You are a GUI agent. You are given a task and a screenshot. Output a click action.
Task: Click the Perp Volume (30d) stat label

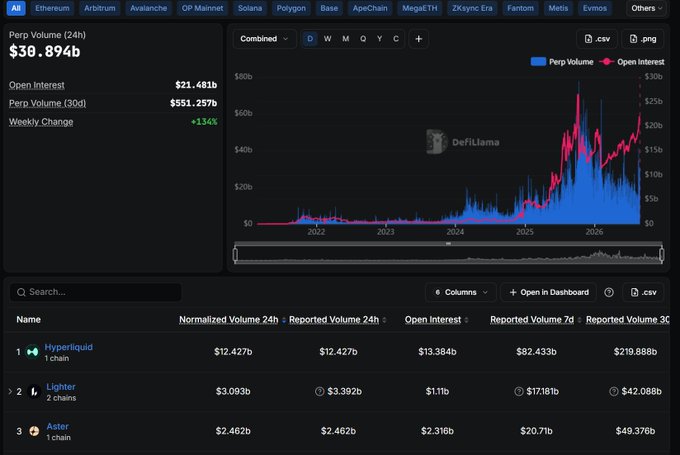click(47, 103)
